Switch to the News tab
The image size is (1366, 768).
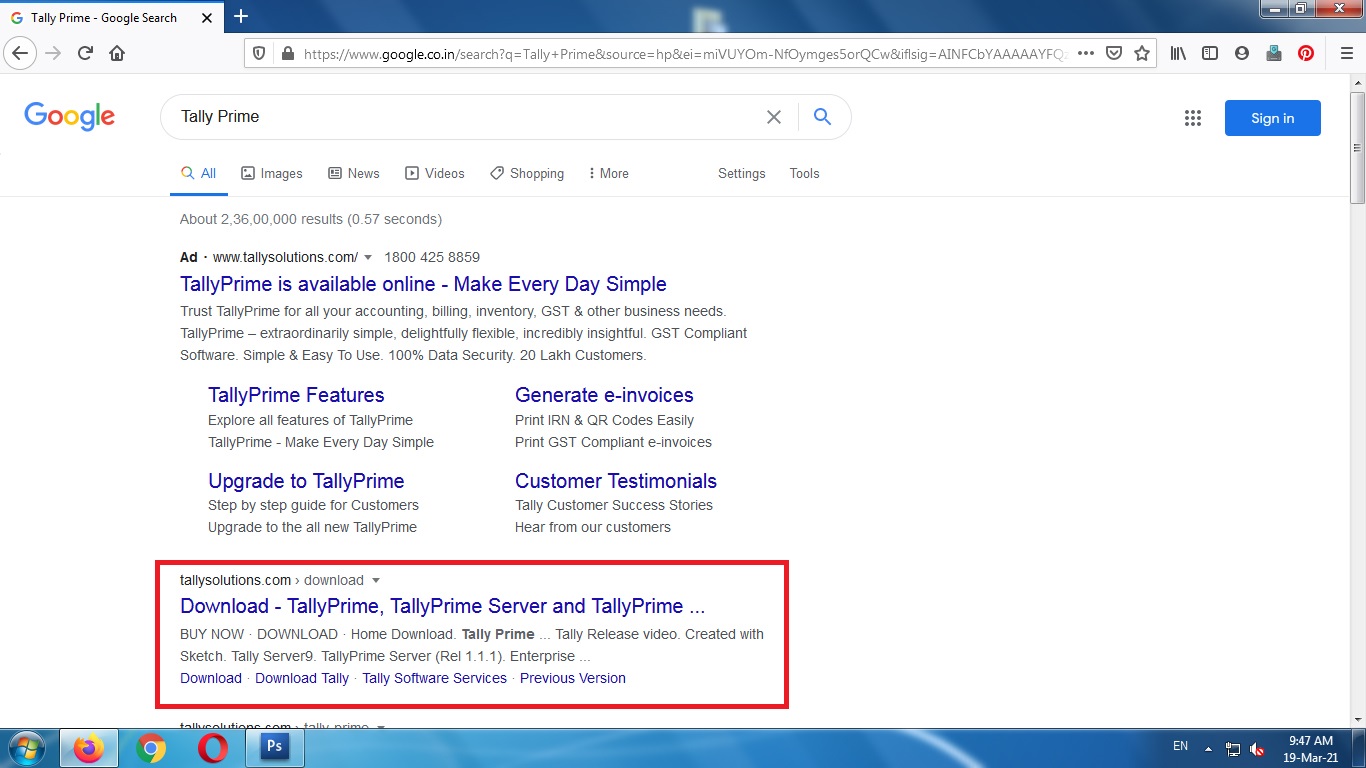[354, 173]
